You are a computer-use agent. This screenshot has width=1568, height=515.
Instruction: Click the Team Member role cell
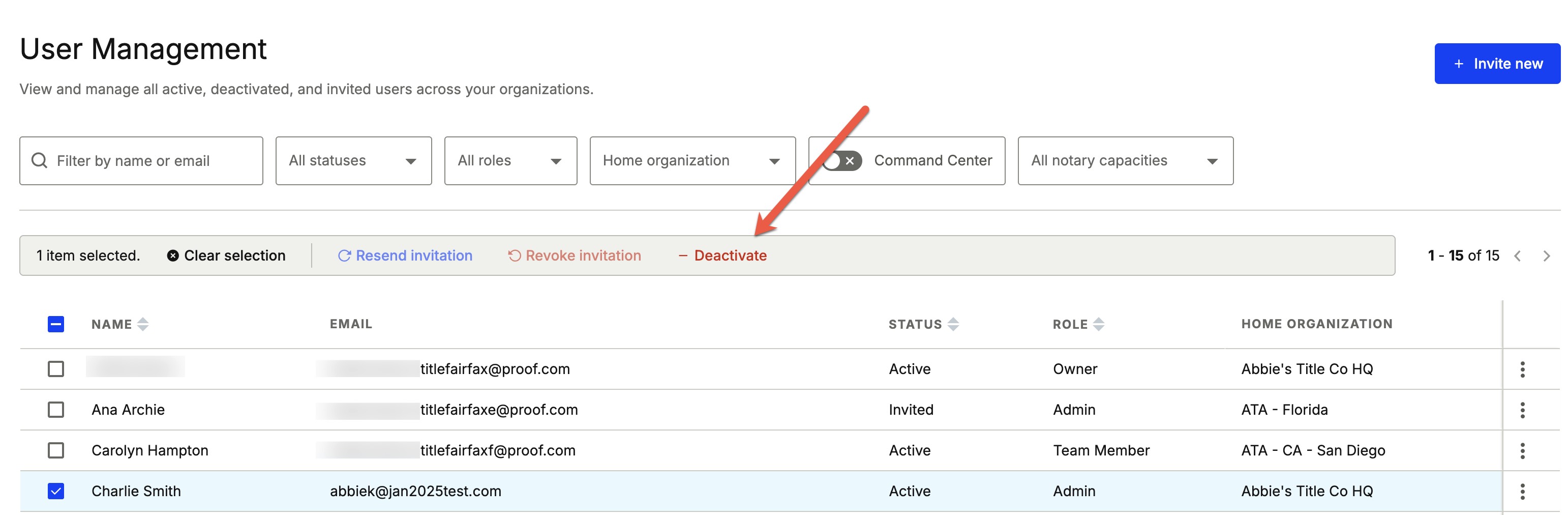pyautogui.click(x=1101, y=450)
